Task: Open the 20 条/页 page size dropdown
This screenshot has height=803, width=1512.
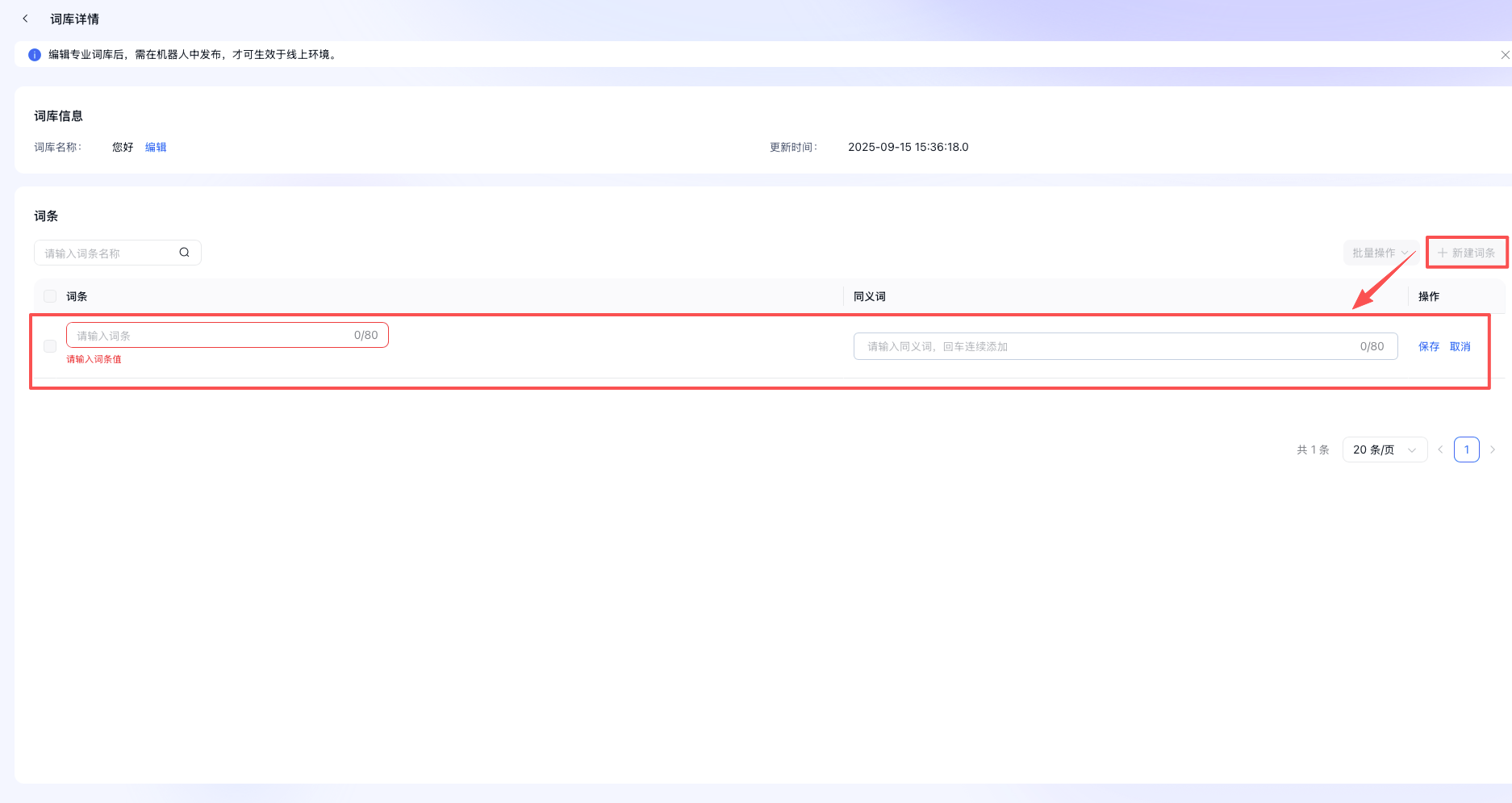Action: pos(1384,450)
